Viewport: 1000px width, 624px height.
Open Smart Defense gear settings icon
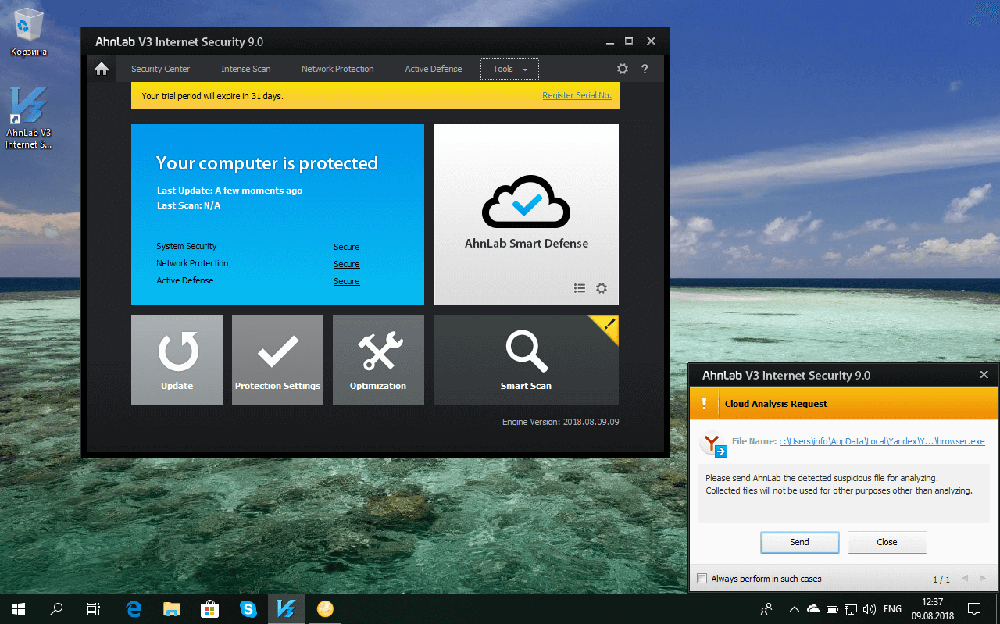pos(601,288)
